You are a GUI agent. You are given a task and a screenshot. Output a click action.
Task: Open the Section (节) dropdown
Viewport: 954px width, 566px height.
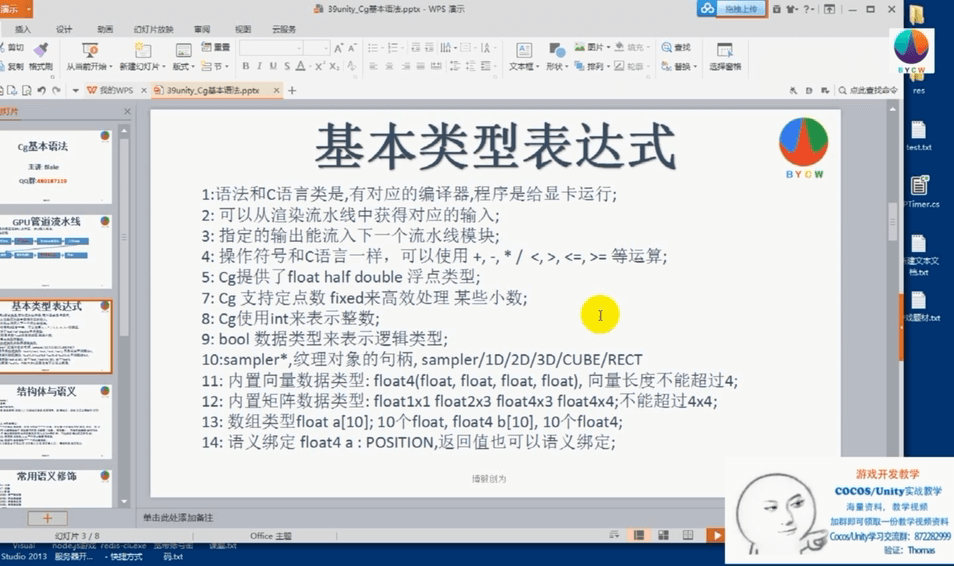(215, 66)
